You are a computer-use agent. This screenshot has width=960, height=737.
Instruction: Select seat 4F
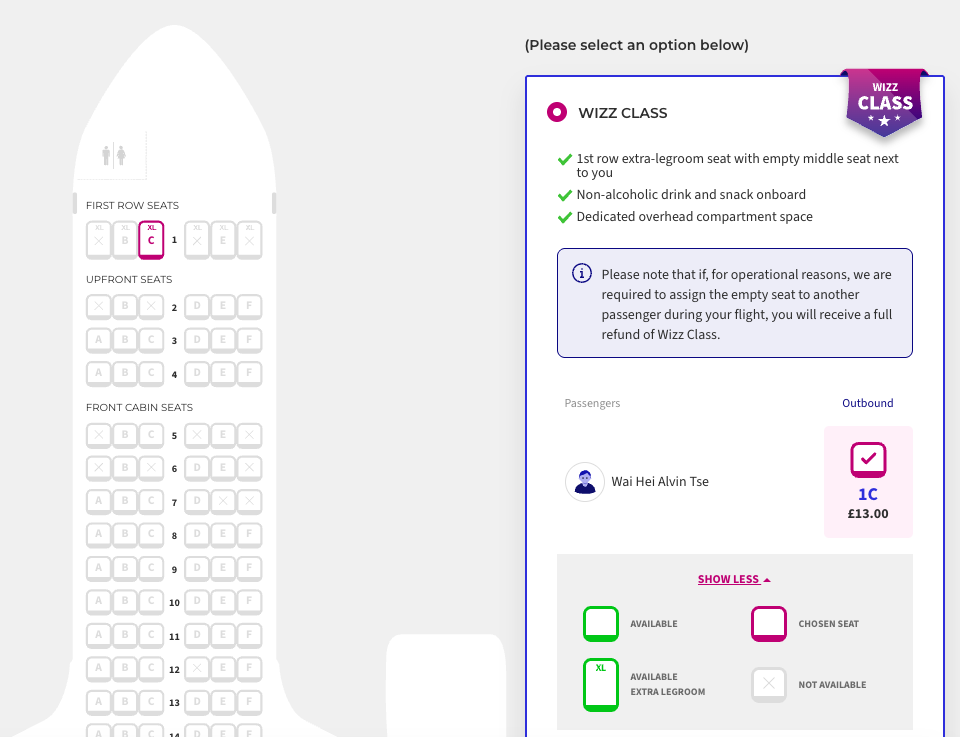click(x=248, y=373)
